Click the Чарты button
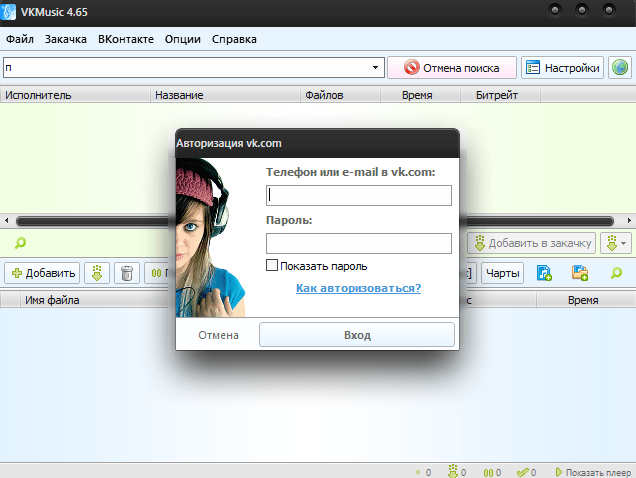 (x=503, y=273)
